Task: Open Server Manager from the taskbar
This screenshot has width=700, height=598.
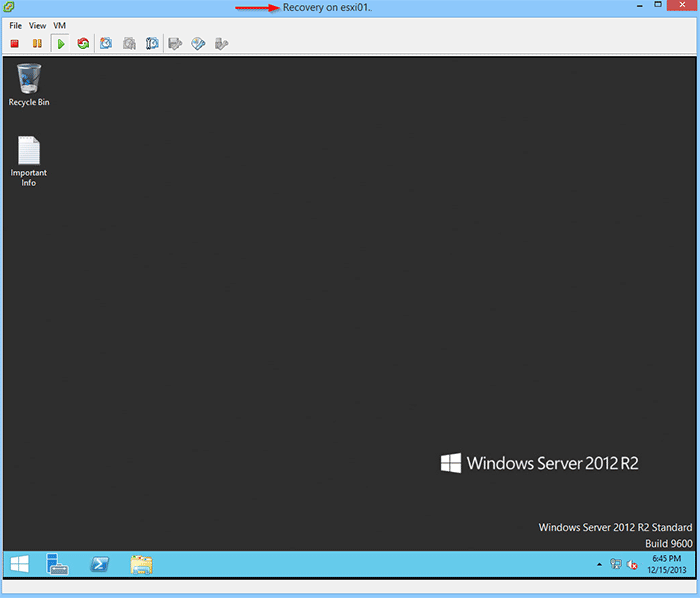Action: pyautogui.click(x=57, y=564)
